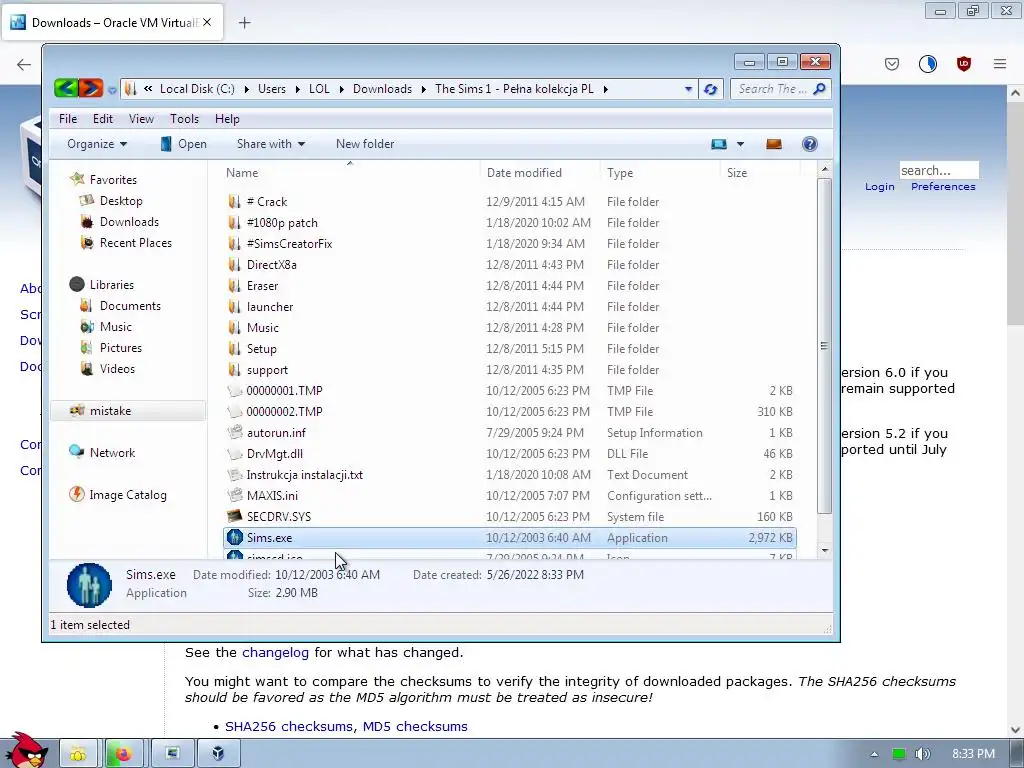Follow the changelog link on the webpage
The width and height of the screenshot is (1024, 768).
pos(276,652)
